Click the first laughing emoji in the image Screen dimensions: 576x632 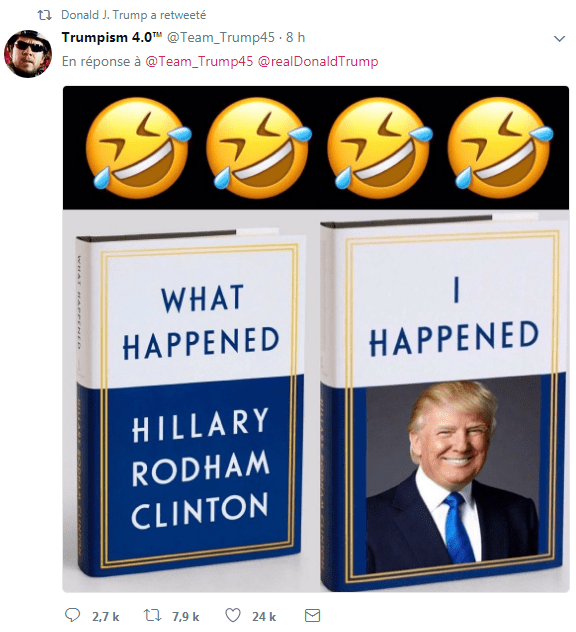(x=139, y=147)
